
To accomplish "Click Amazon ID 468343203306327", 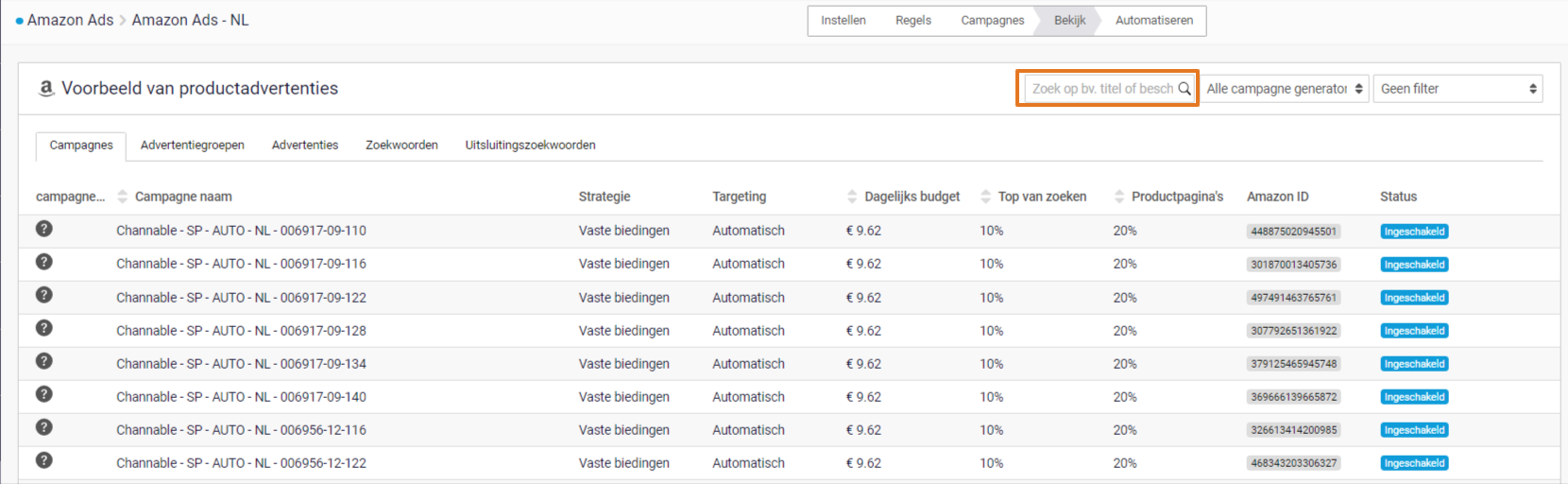I will click(x=1294, y=463).
